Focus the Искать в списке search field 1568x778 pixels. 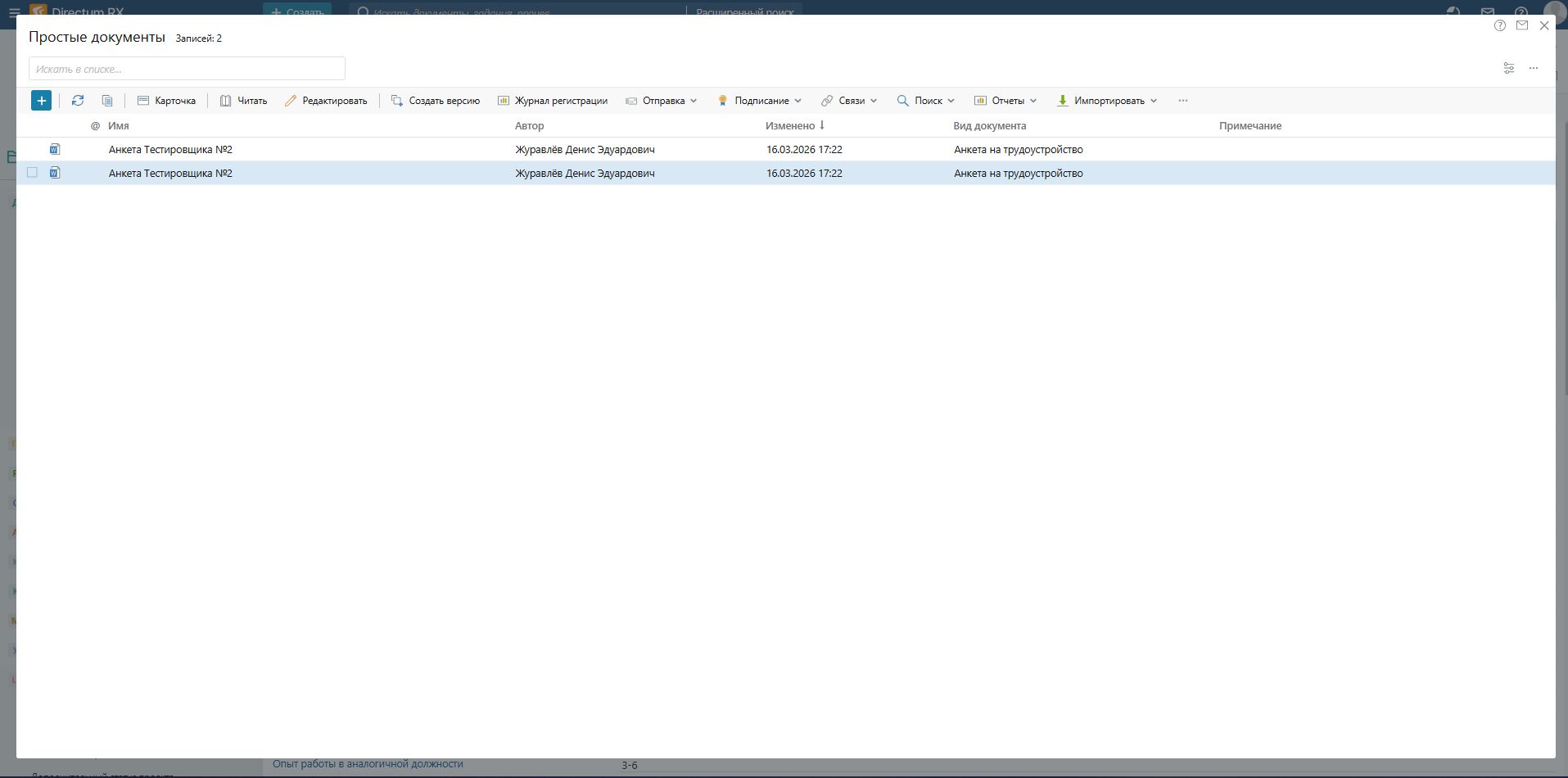click(187, 69)
